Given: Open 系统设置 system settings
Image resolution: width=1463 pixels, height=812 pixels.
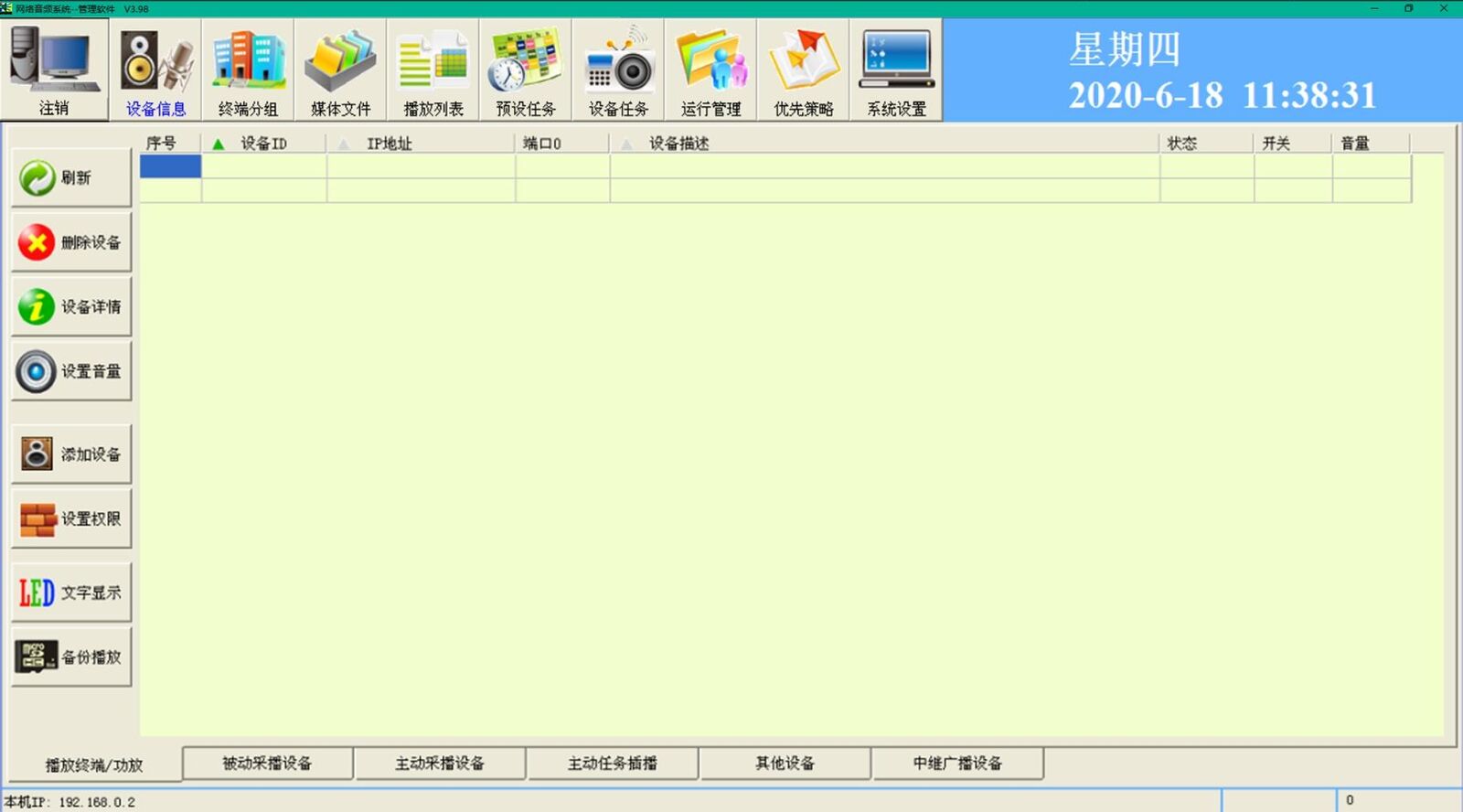Looking at the screenshot, I should pyautogui.click(x=896, y=70).
